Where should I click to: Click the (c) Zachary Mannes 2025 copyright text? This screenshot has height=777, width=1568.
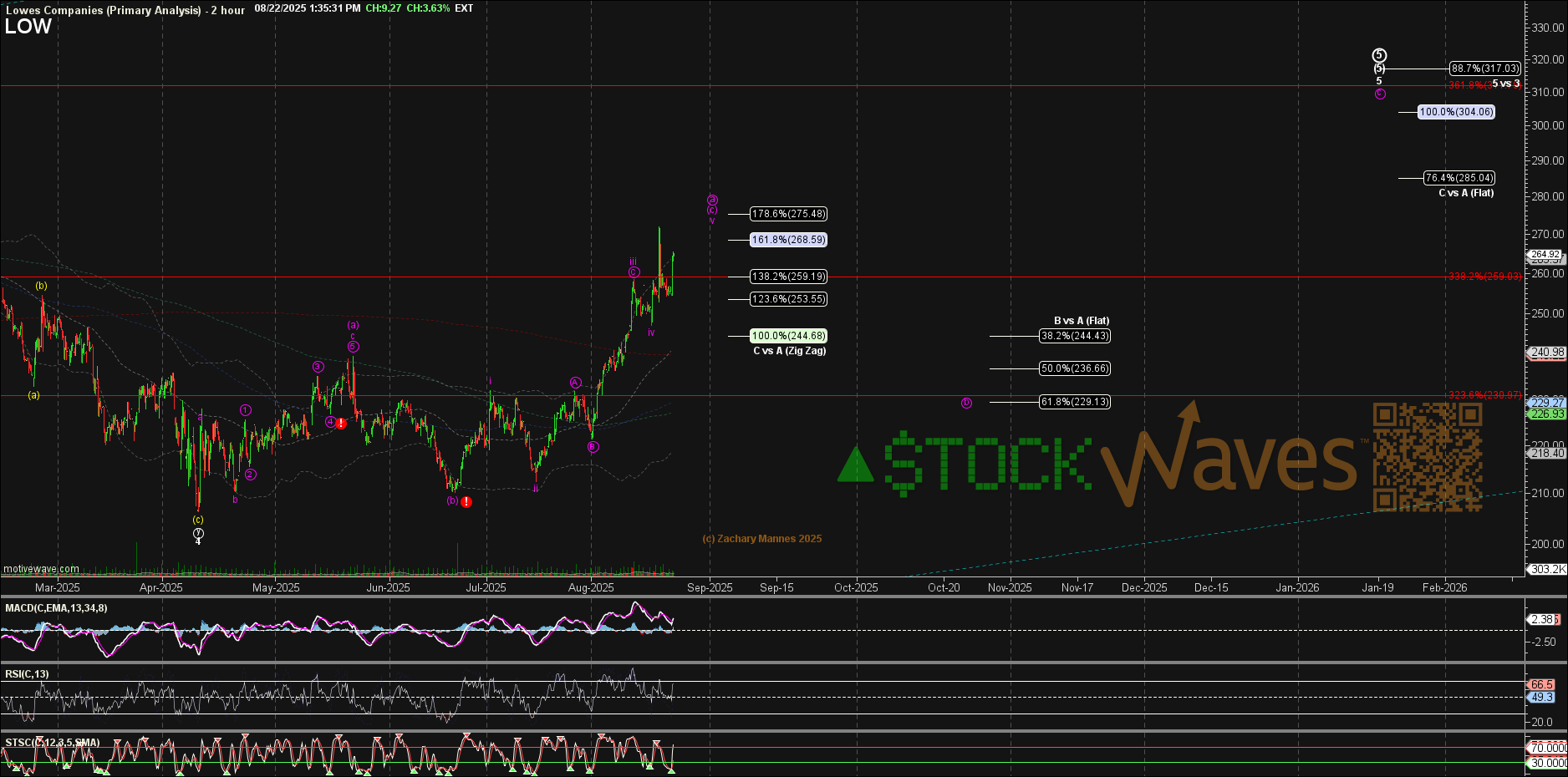(762, 539)
